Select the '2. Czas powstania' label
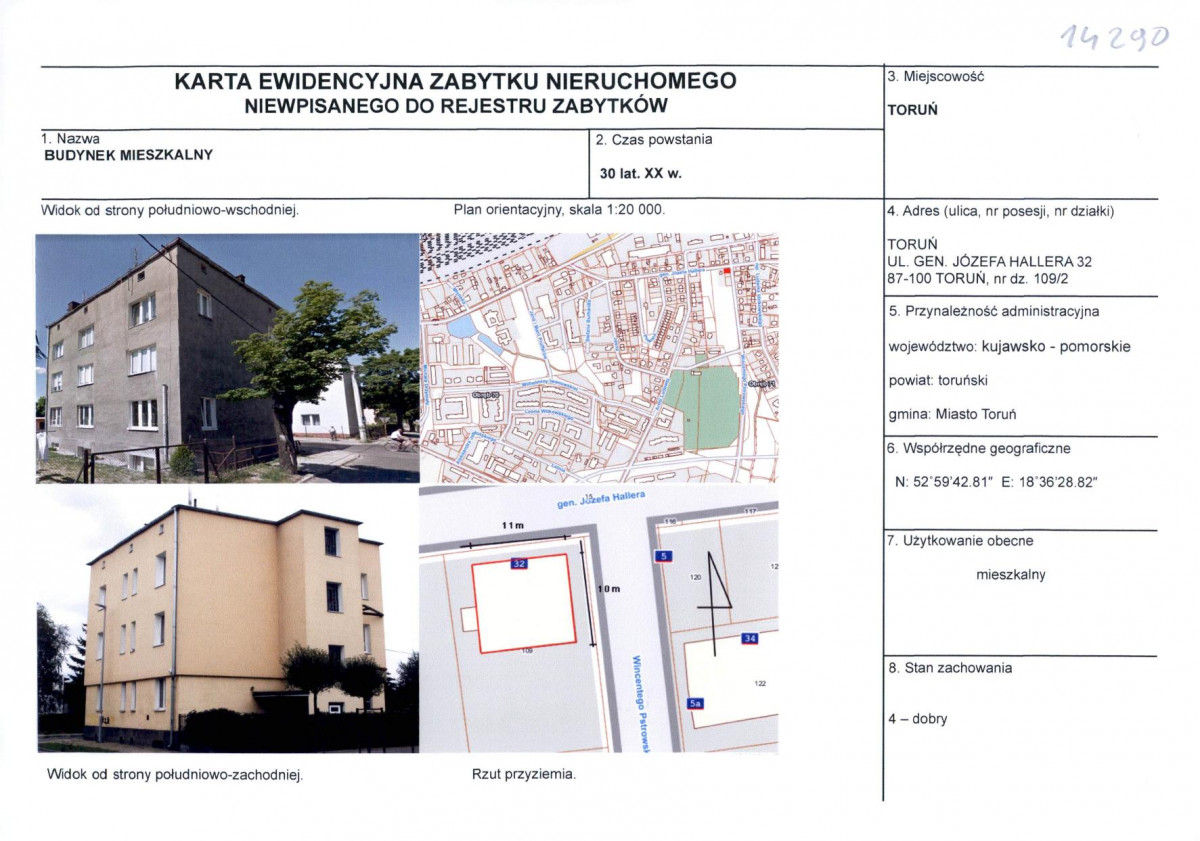The width and height of the screenshot is (1200, 841). click(x=654, y=140)
